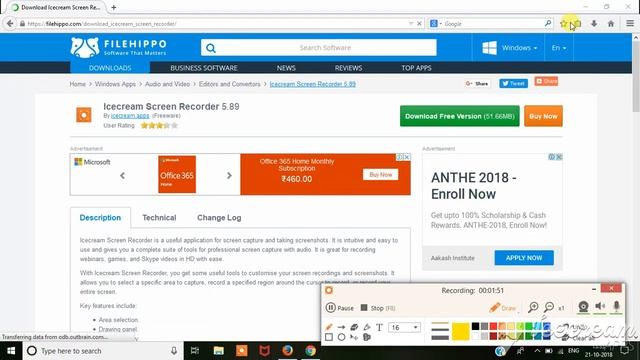Click the FileHippo logo

pos(118,47)
